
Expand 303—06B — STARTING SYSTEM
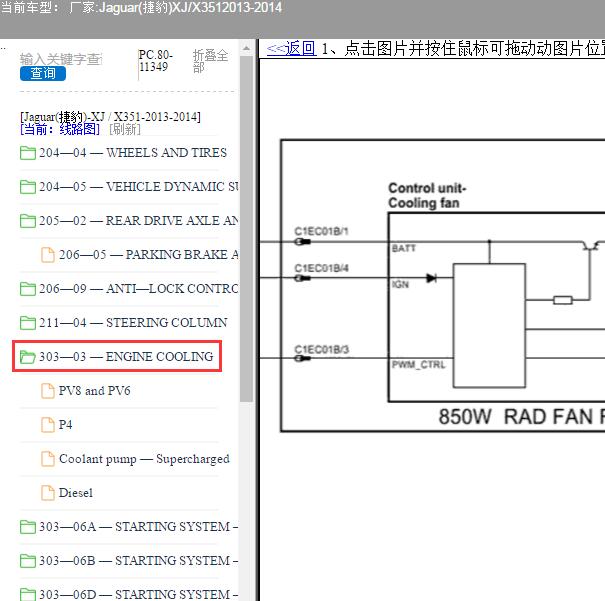pyautogui.click(x=139, y=560)
